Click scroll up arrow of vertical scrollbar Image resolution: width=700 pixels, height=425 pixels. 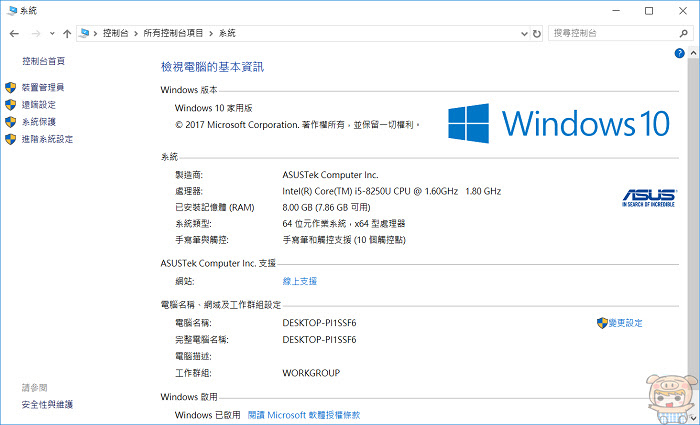point(693,53)
